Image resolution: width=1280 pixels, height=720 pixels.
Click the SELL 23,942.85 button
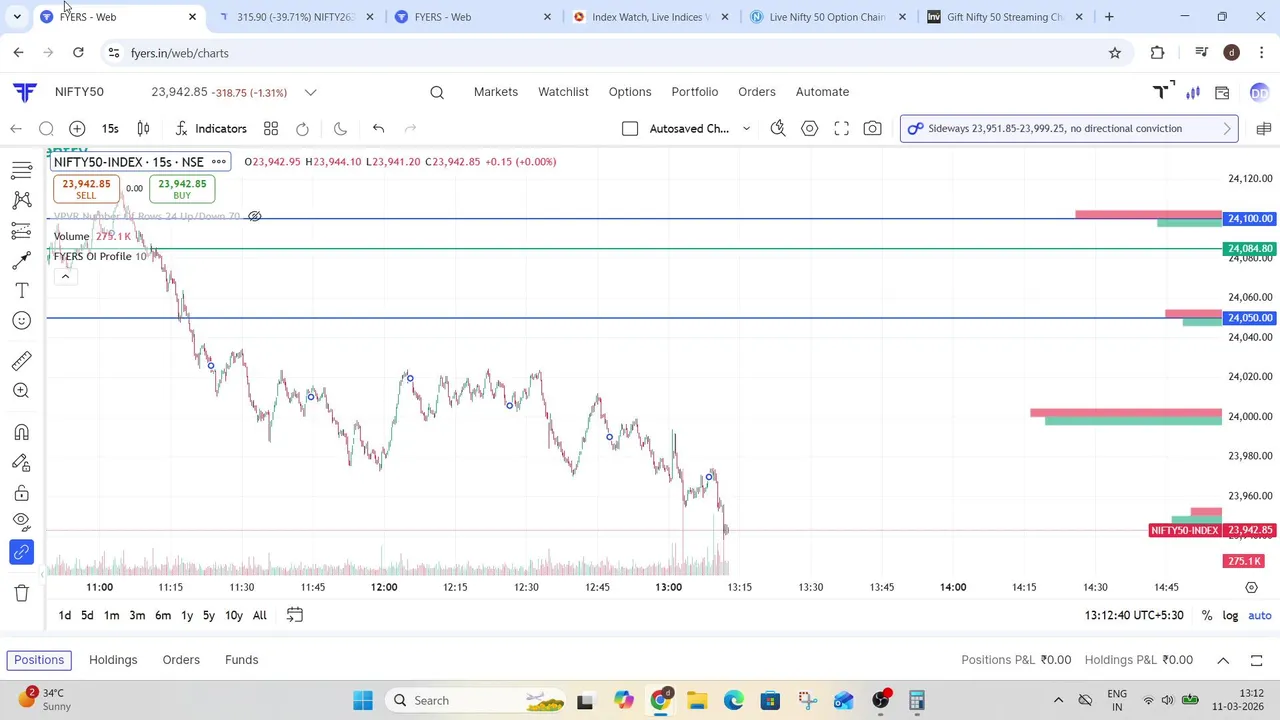click(86, 189)
